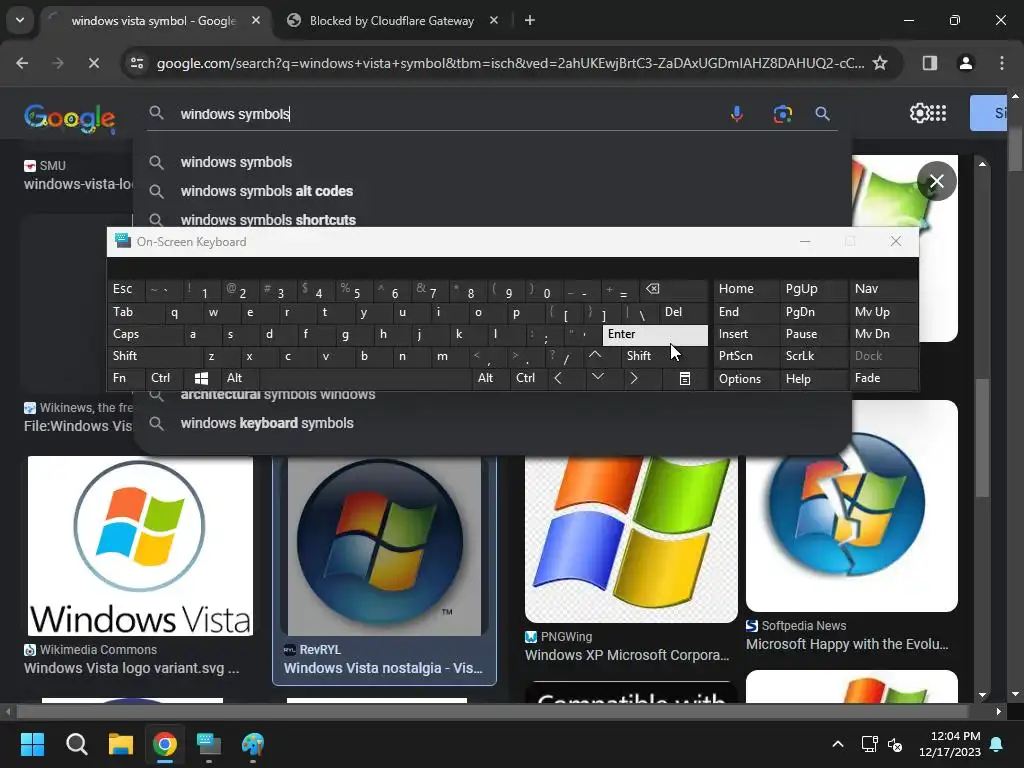Go back to the previous page
Viewport: 1024px width, 768px height.
click(22, 63)
